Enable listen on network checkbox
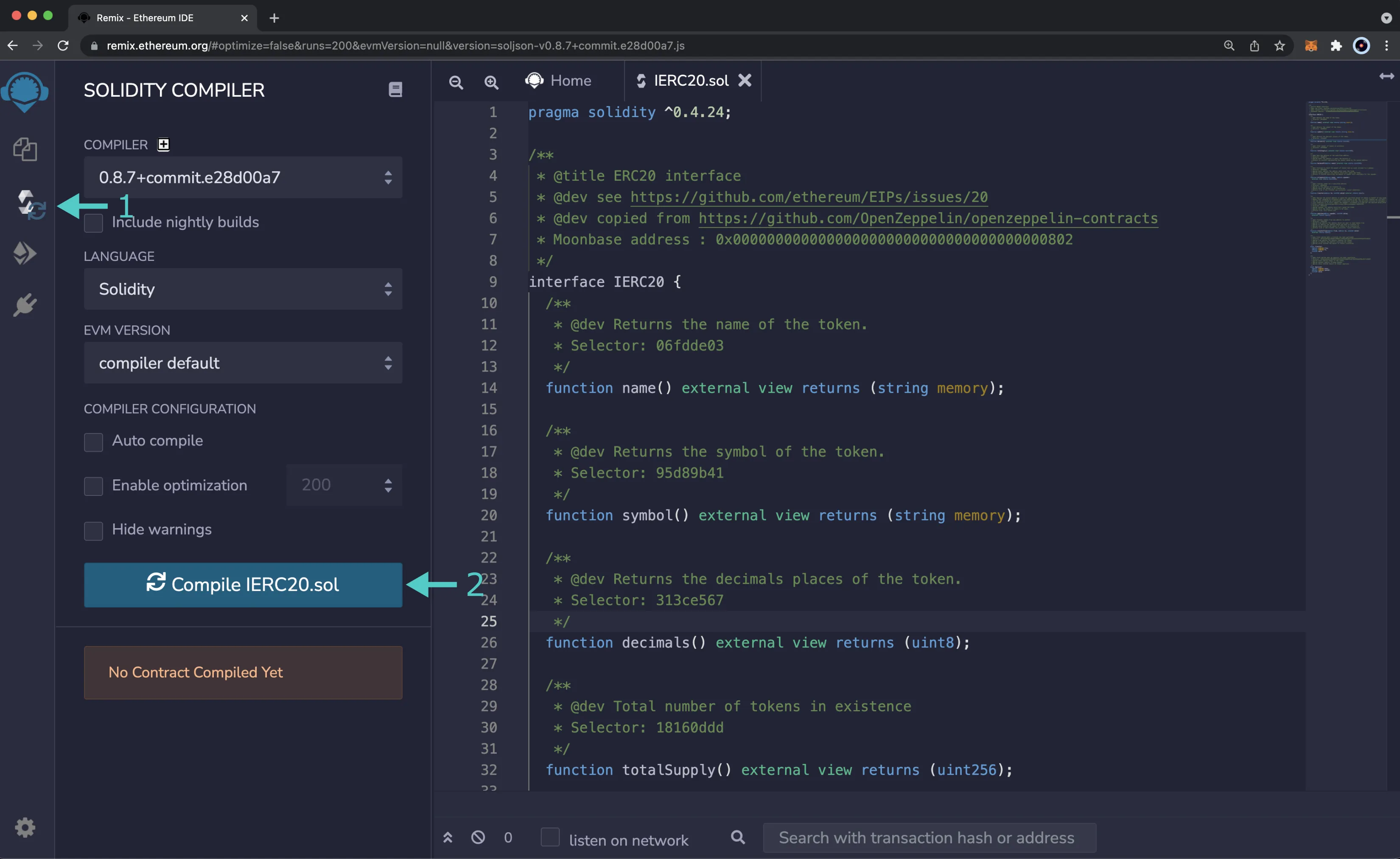The image size is (1400, 859). (549, 837)
